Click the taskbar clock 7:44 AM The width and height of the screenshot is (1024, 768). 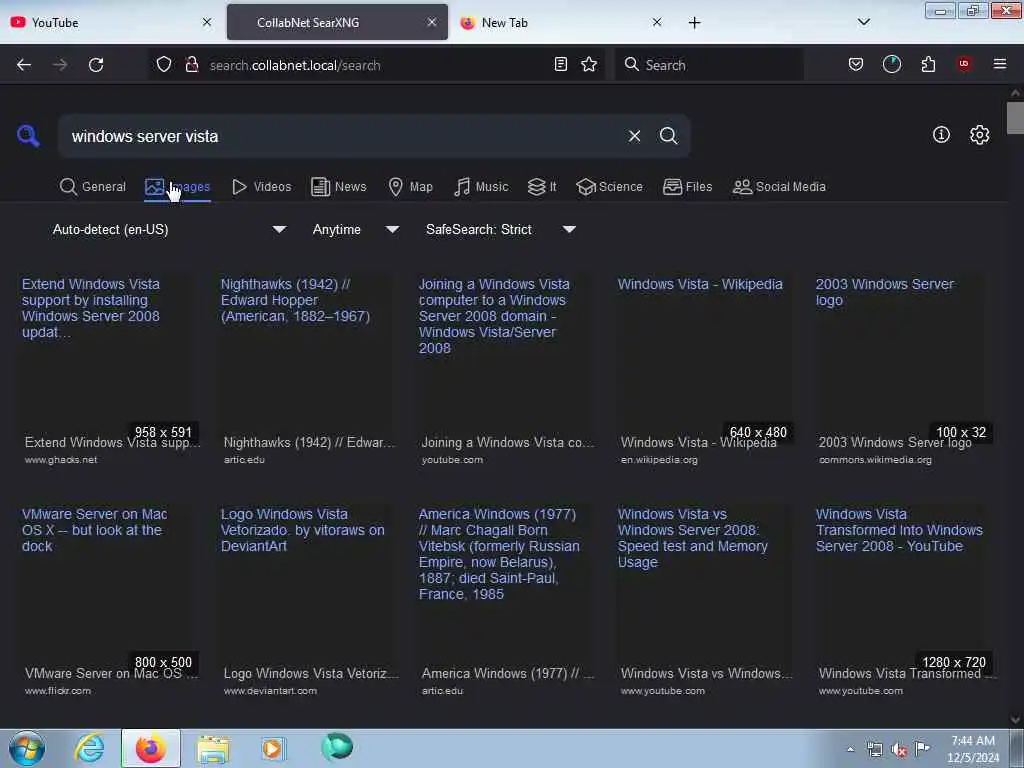[972, 749]
